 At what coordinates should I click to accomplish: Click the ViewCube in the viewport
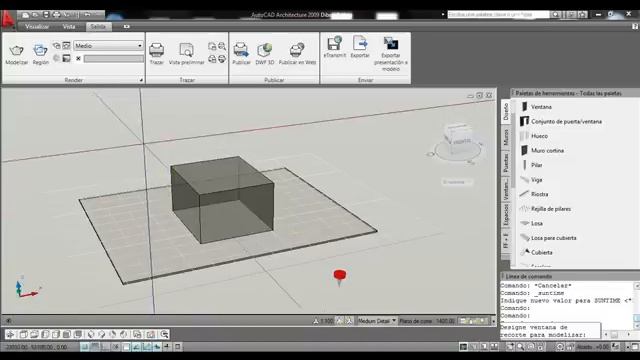(458, 137)
